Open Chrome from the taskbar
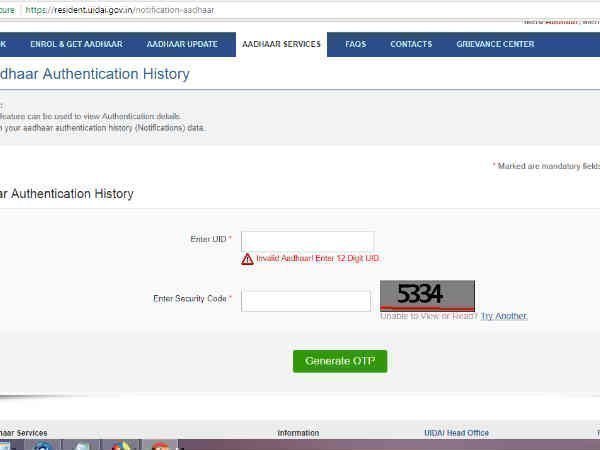The width and height of the screenshot is (600, 450). click(120, 445)
